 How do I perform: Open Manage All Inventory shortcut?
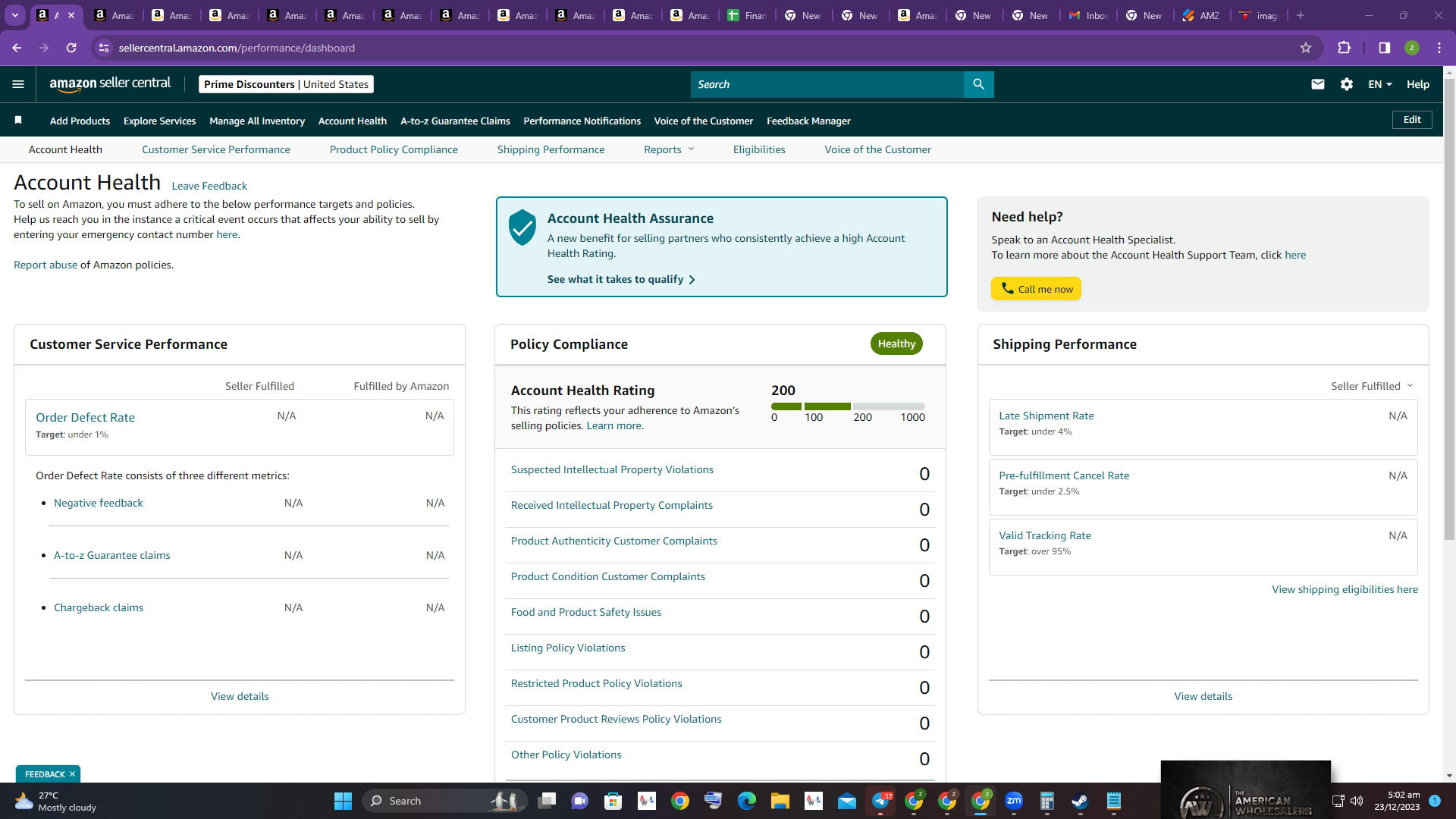tap(257, 121)
